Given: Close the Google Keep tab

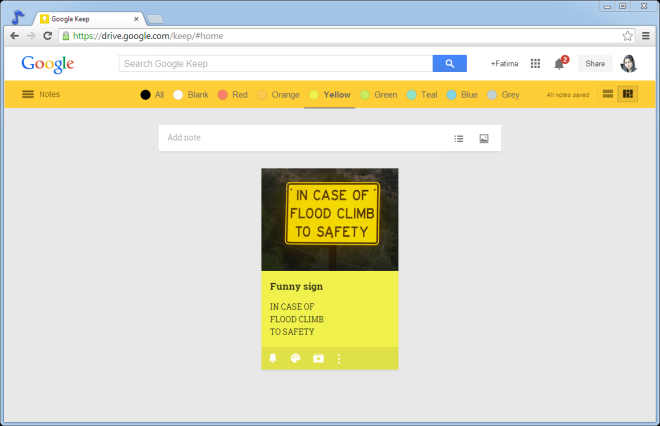Looking at the screenshot, I should tap(136, 19).
